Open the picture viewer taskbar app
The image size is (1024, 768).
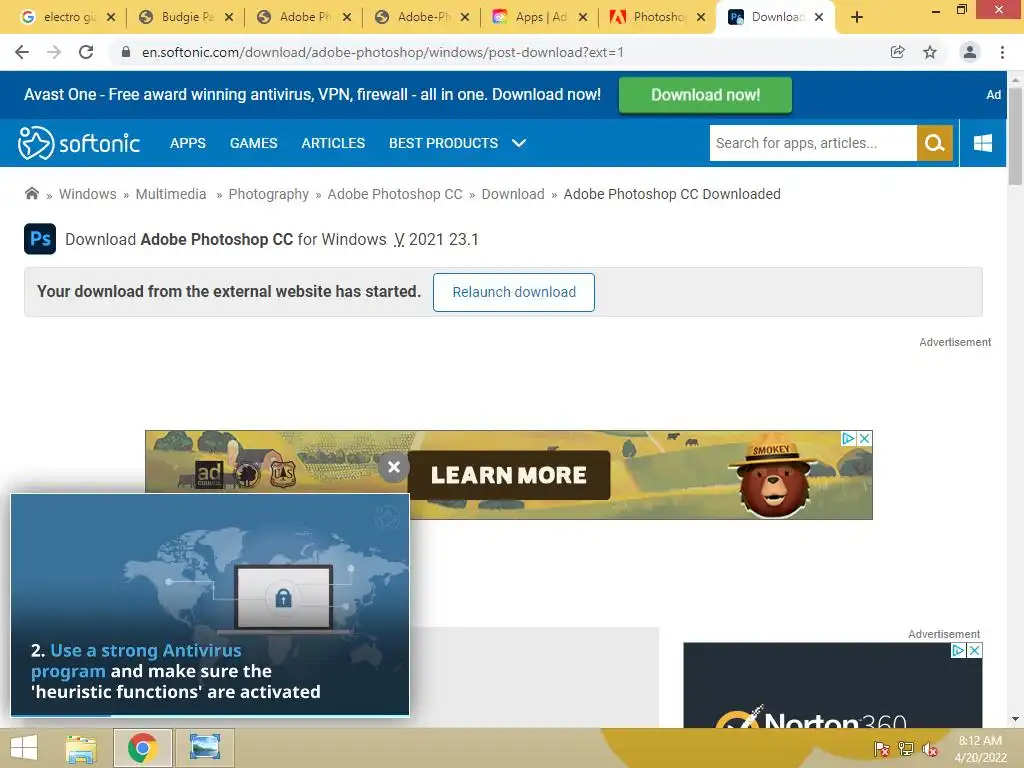204,748
